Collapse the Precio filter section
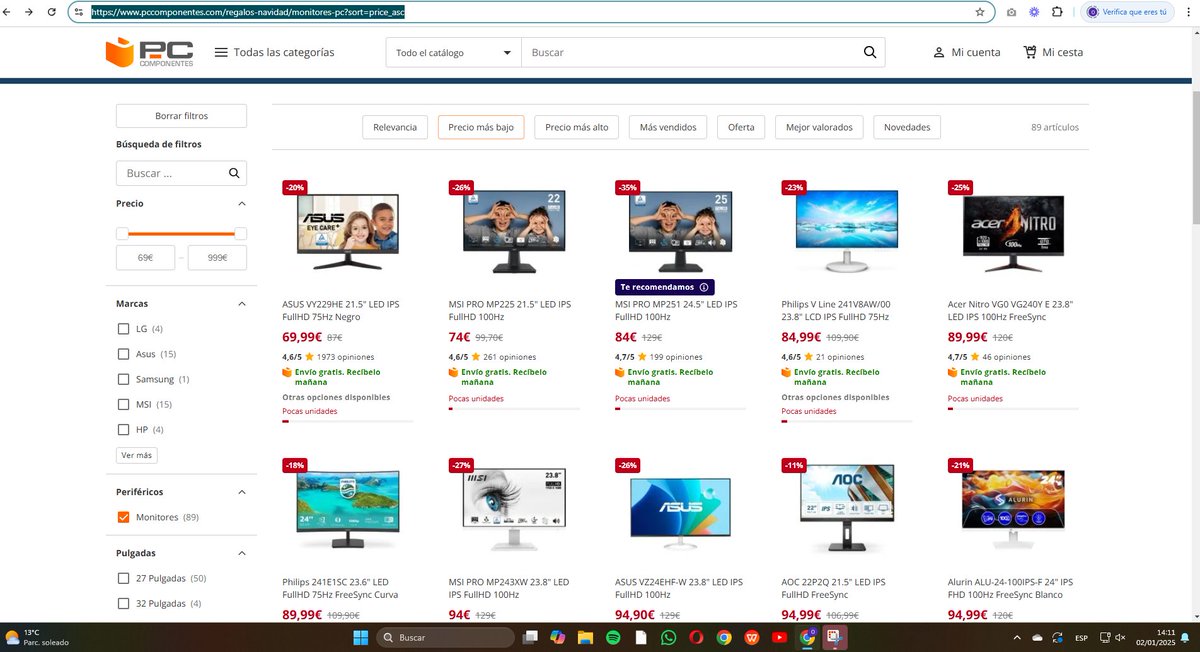Image resolution: width=1200 pixels, height=652 pixels. click(241, 203)
